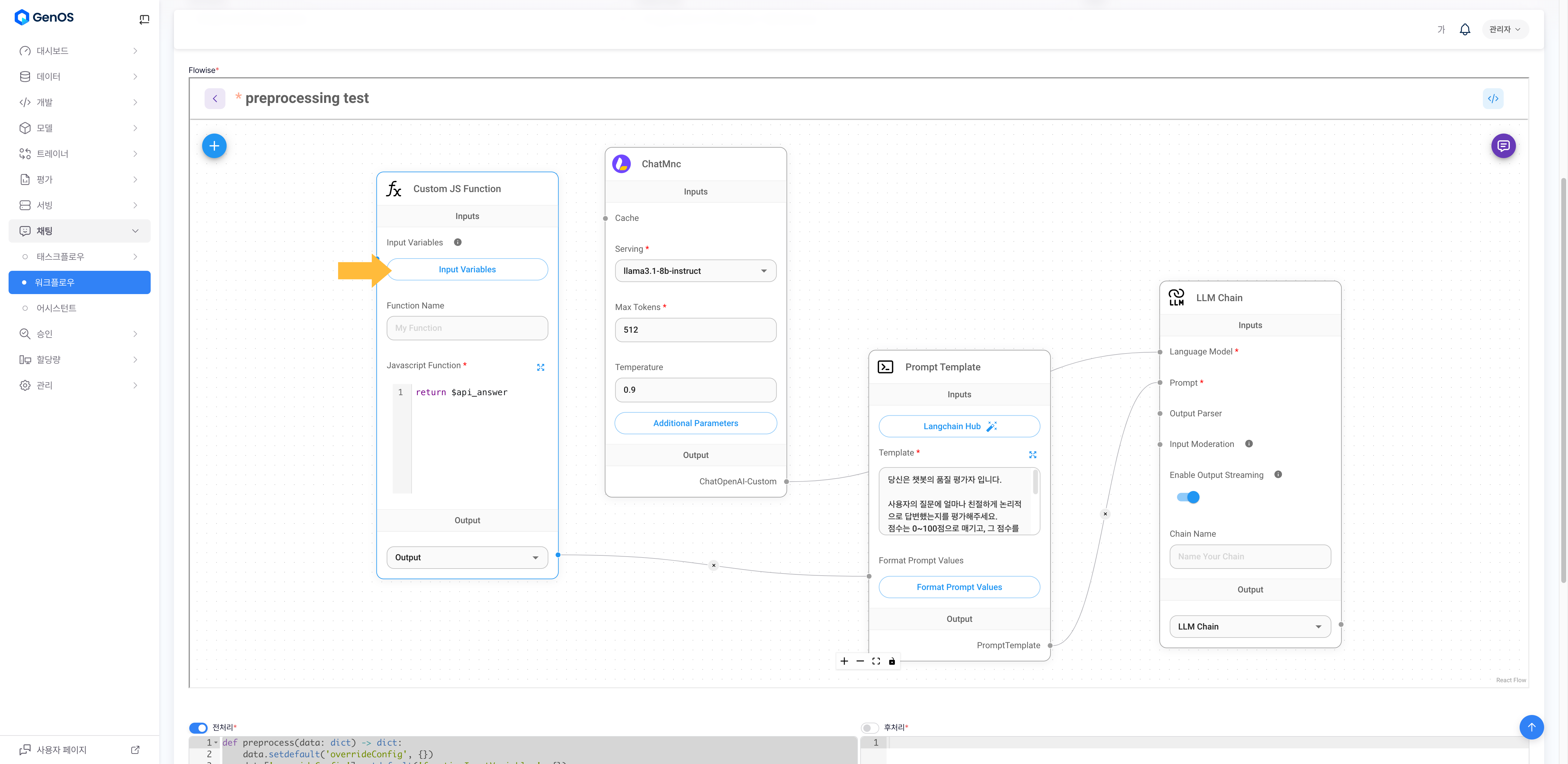Click the notification bell icon
Screen dimensions: 1568x764
pyautogui.click(x=1464, y=29)
